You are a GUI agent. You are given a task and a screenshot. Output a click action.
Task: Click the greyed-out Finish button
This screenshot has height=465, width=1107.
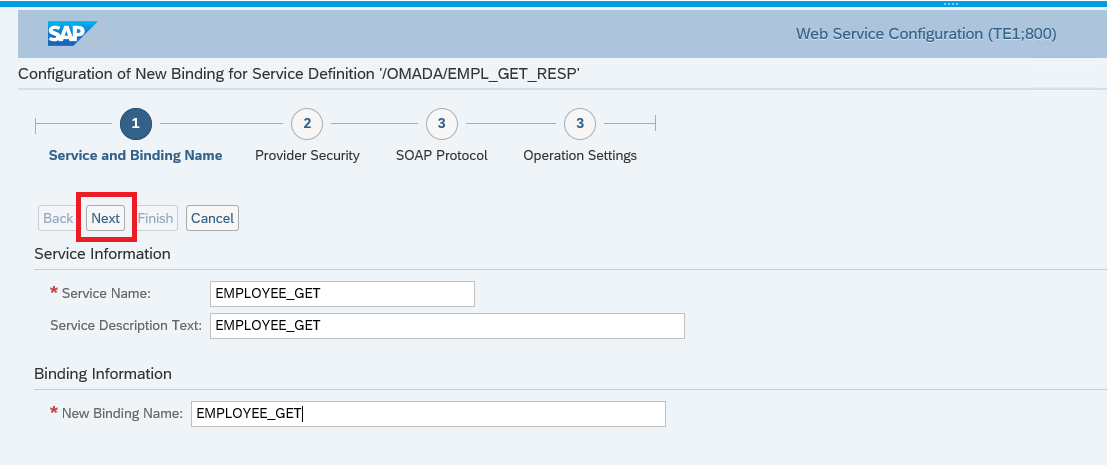pyautogui.click(x=155, y=218)
